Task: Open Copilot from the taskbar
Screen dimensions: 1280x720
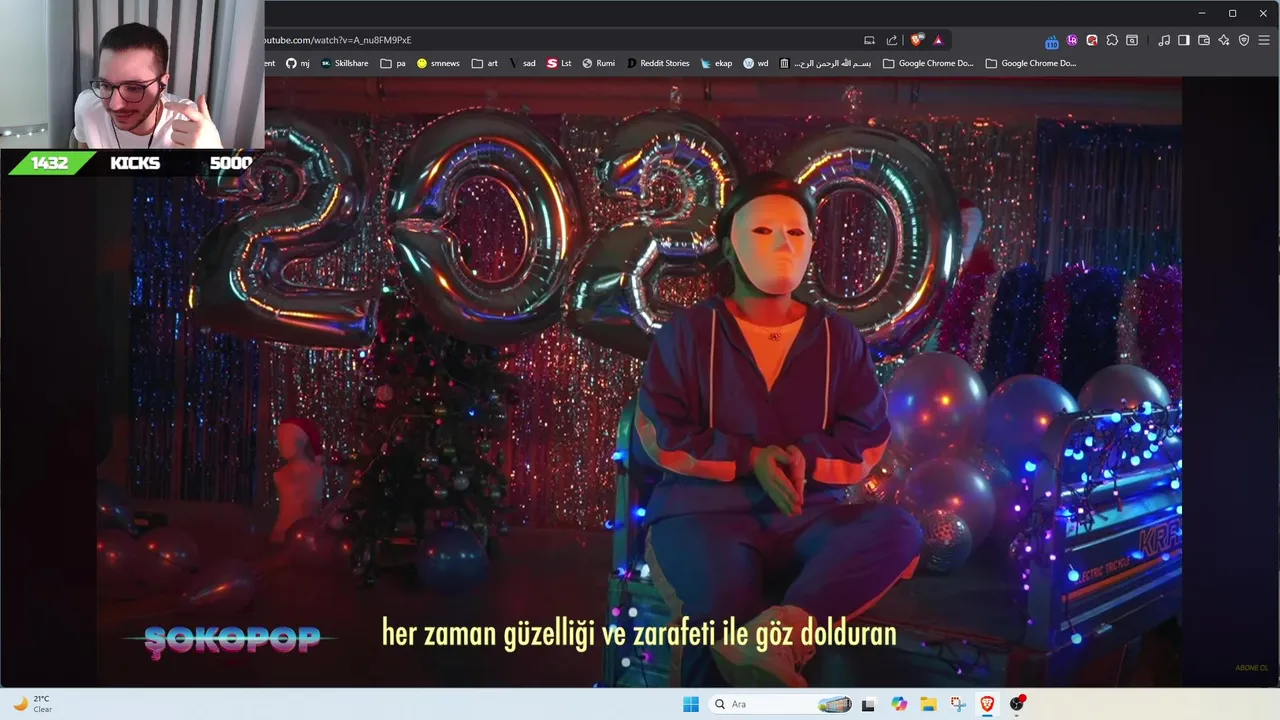Action: click(899, 704)
